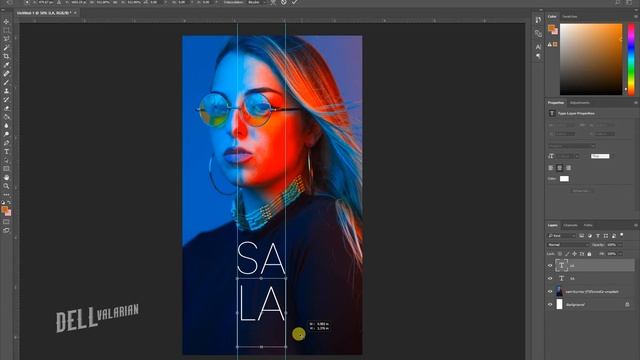Image resolution: width=640 pixels, height=360 pixels.
Task: Switch to the Paths tab
Action: point(588,225)
